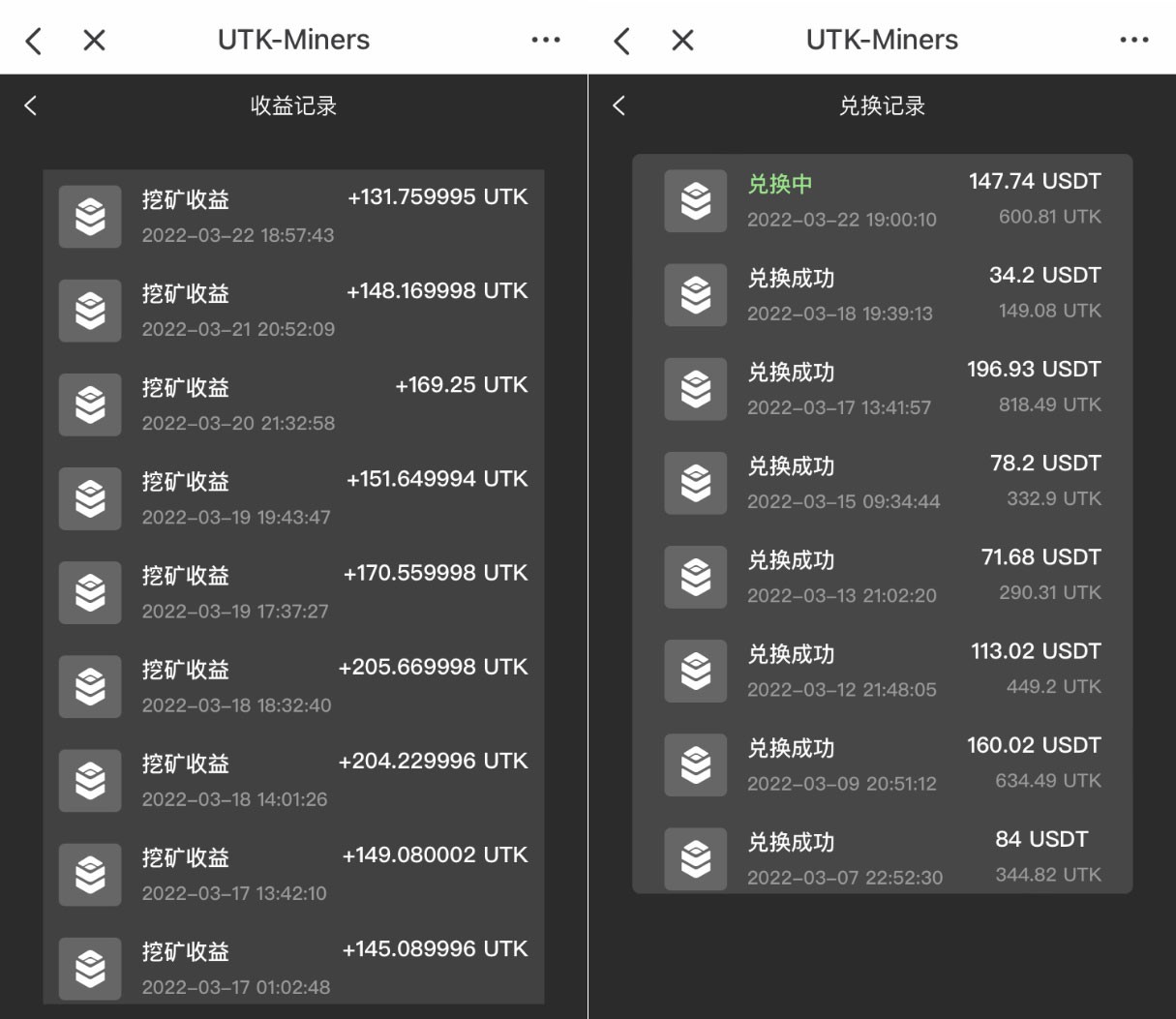Tap back chevron on left browser header
Image resolution: width=1176 pixels, height=1019 pixels.
34,41
